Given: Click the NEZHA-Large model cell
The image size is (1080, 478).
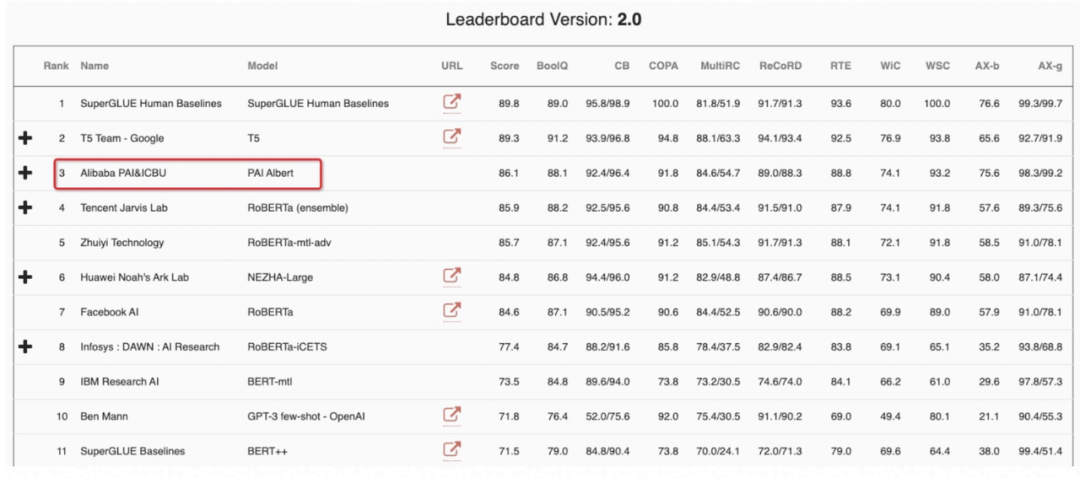Looking at the screenshot, I should point(282,277).
